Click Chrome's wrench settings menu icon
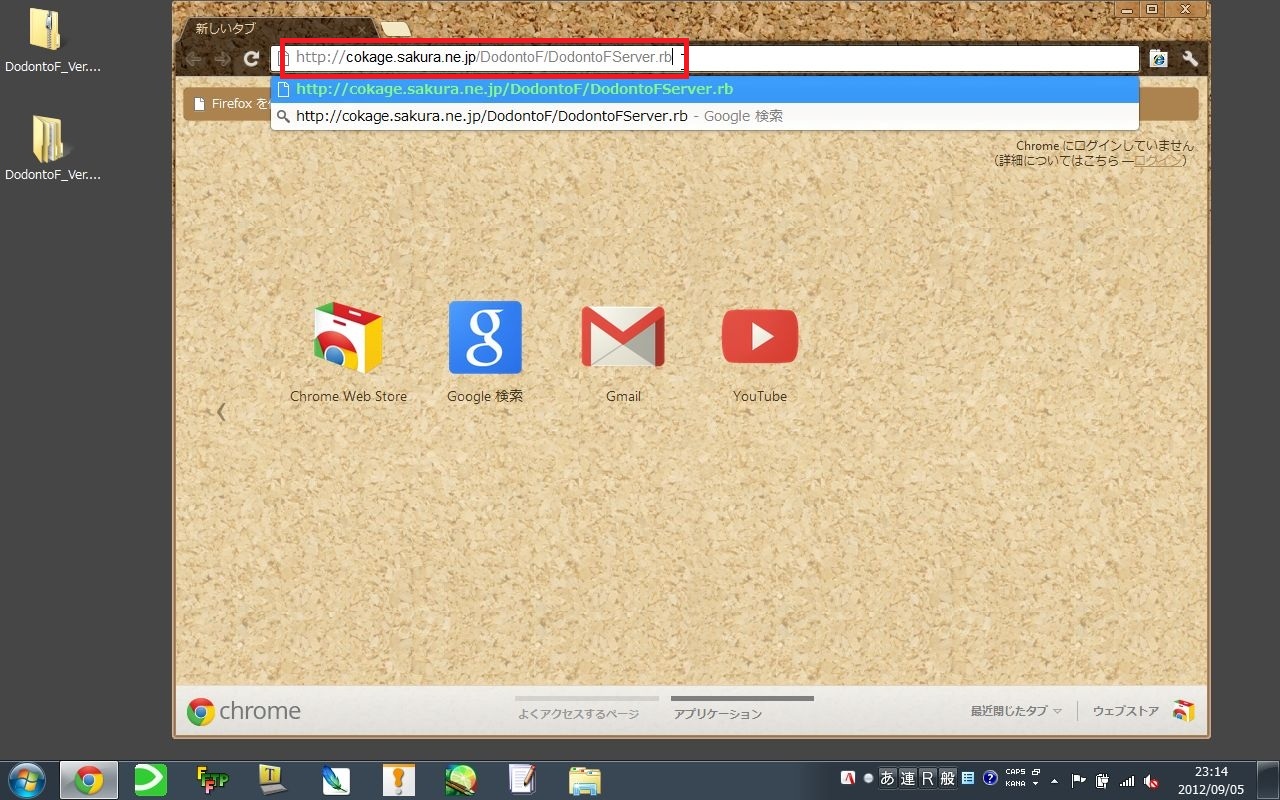Viewport: 1280px width, 800px height. click(1190, 59)
